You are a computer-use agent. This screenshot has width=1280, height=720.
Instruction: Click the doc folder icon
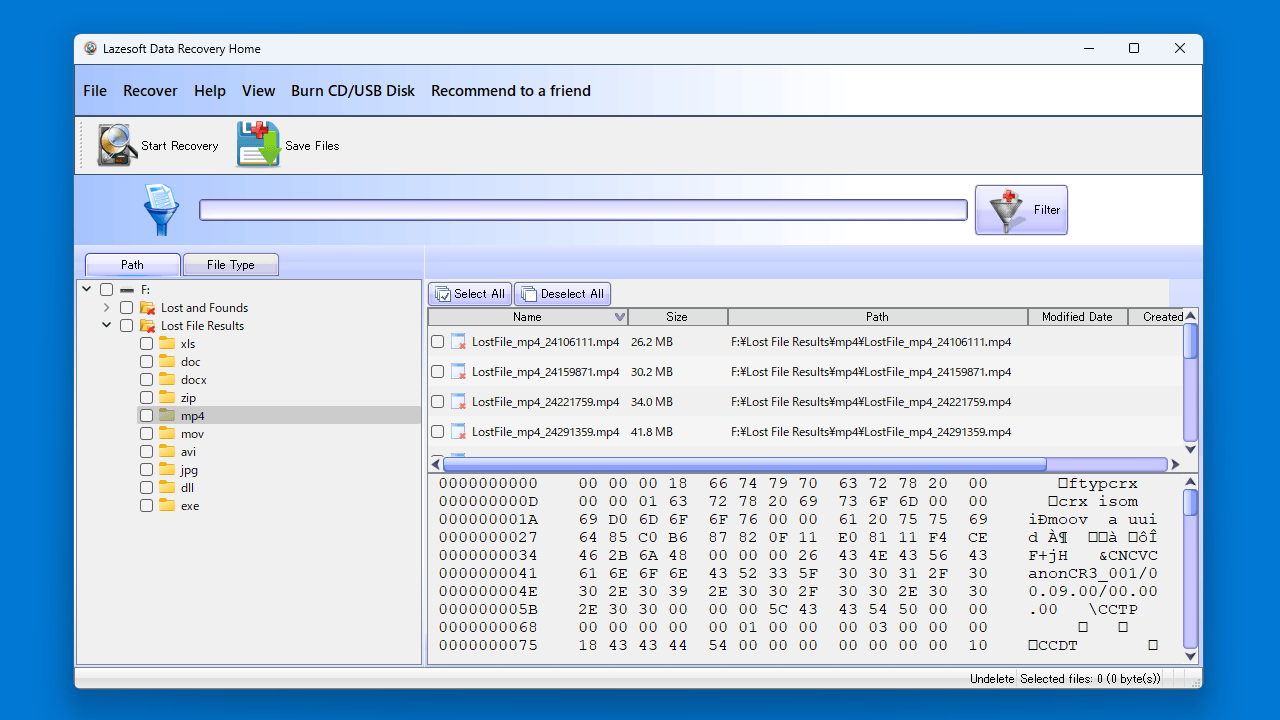pos(167,362)
